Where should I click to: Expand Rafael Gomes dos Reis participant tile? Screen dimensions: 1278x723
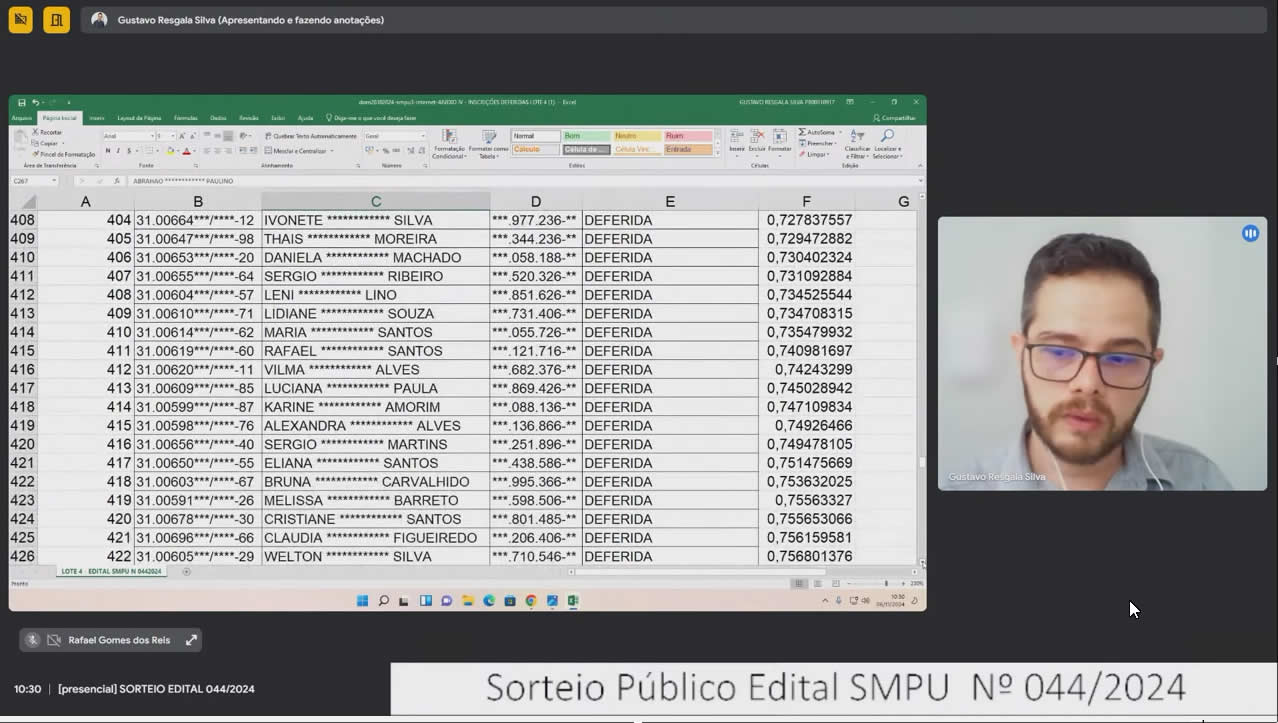[191, 640]
